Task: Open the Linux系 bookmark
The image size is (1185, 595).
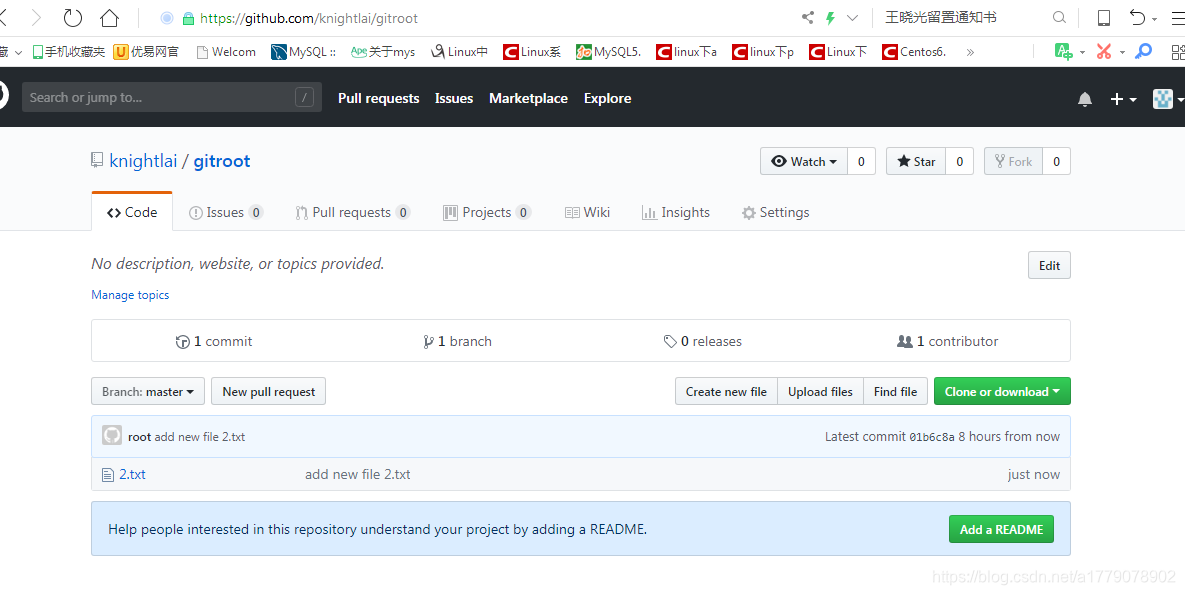Action: click(532, 51)
